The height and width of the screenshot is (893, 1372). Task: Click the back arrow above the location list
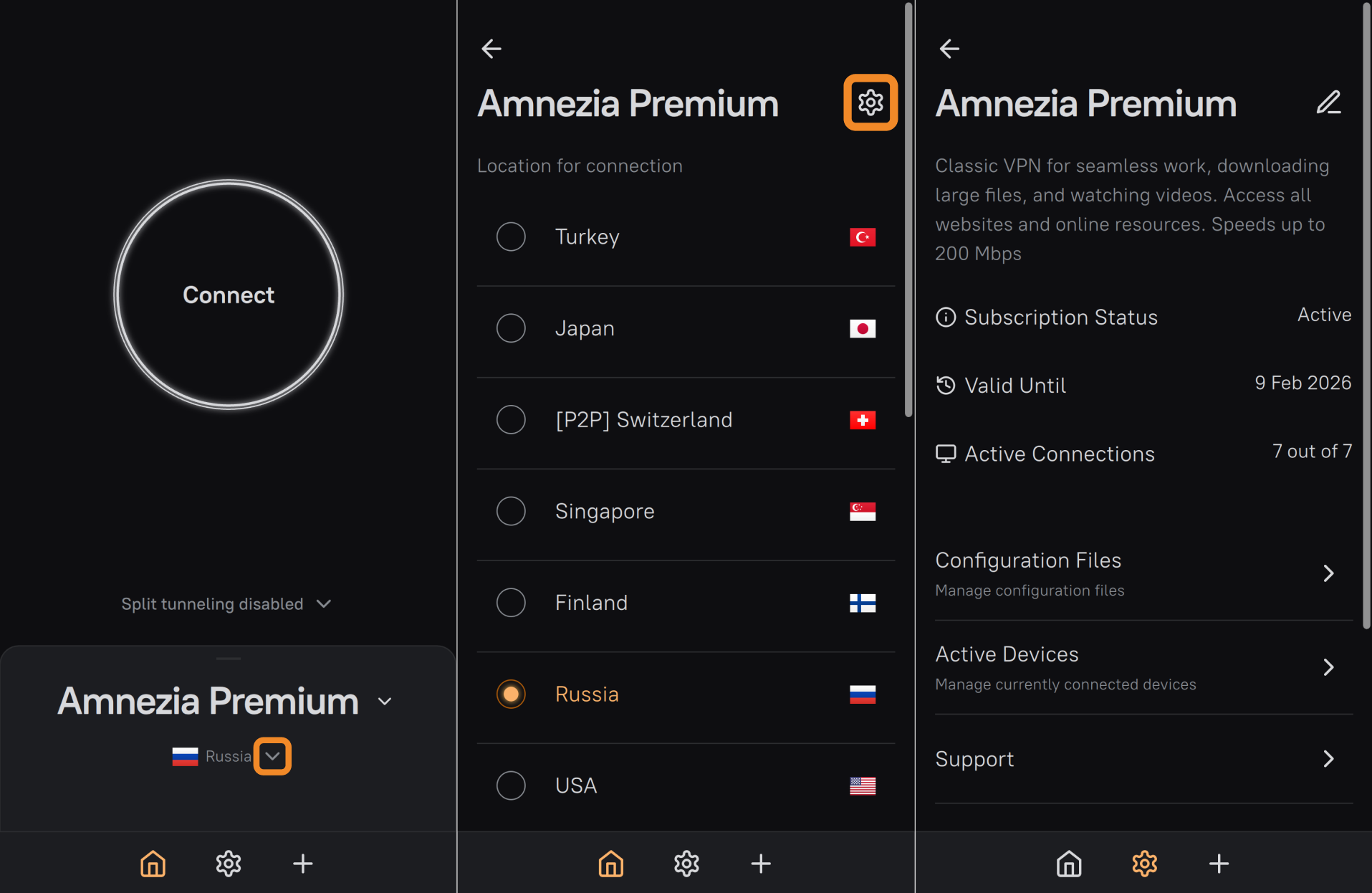pos(491,49)
